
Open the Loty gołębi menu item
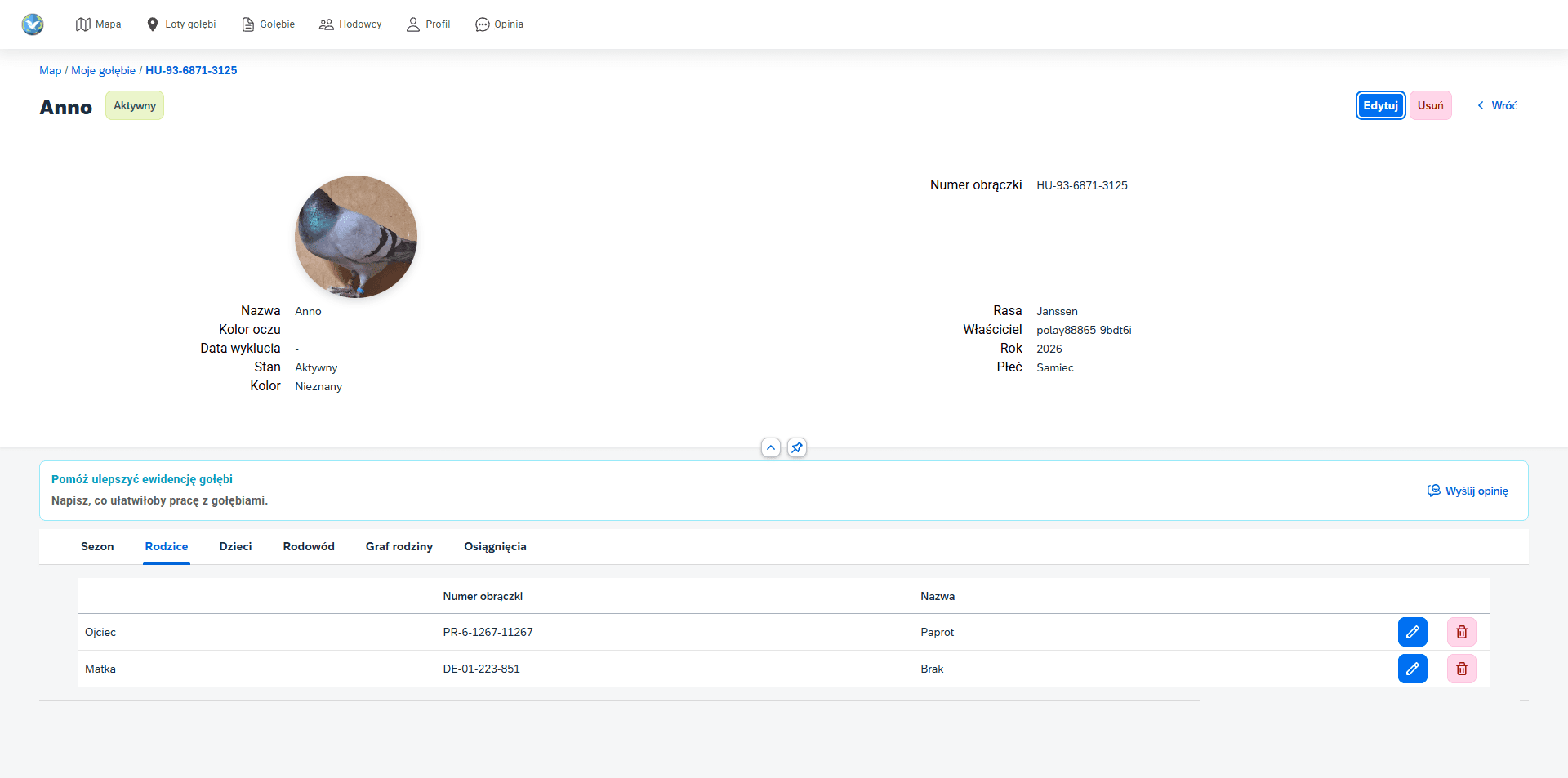190,24
